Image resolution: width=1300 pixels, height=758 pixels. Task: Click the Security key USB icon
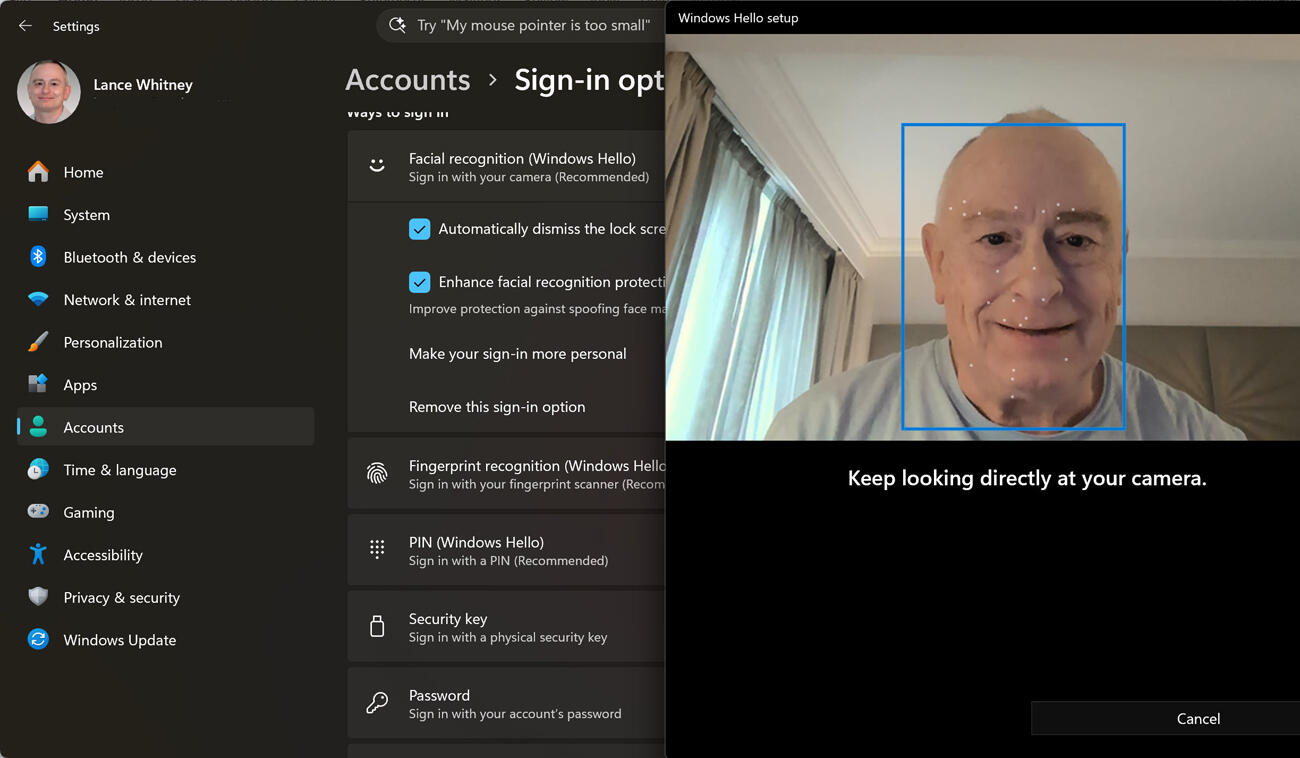click(377, 626)
